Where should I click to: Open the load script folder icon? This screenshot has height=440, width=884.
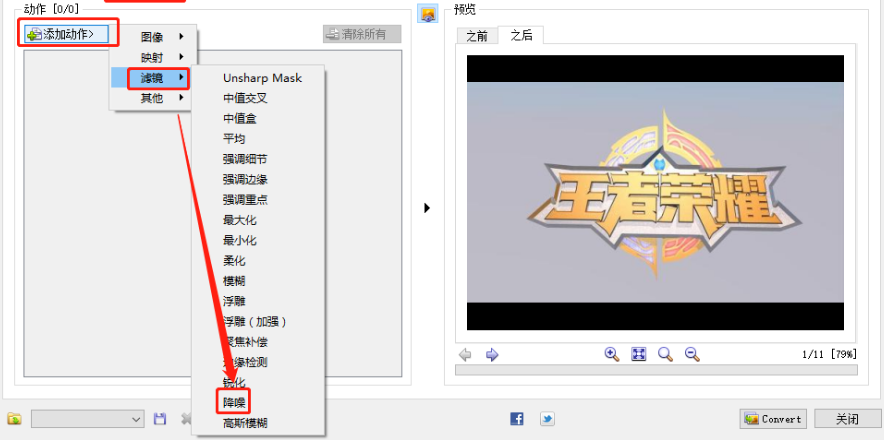click(15, 419)
